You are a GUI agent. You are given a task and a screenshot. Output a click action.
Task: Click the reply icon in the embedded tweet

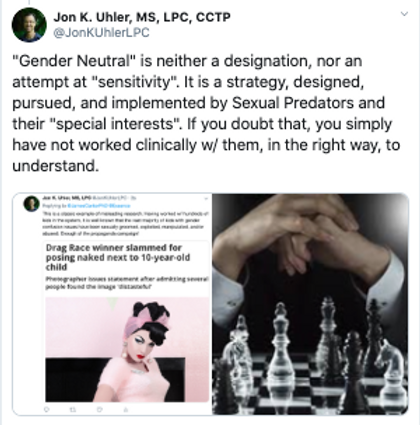point(47,409)
